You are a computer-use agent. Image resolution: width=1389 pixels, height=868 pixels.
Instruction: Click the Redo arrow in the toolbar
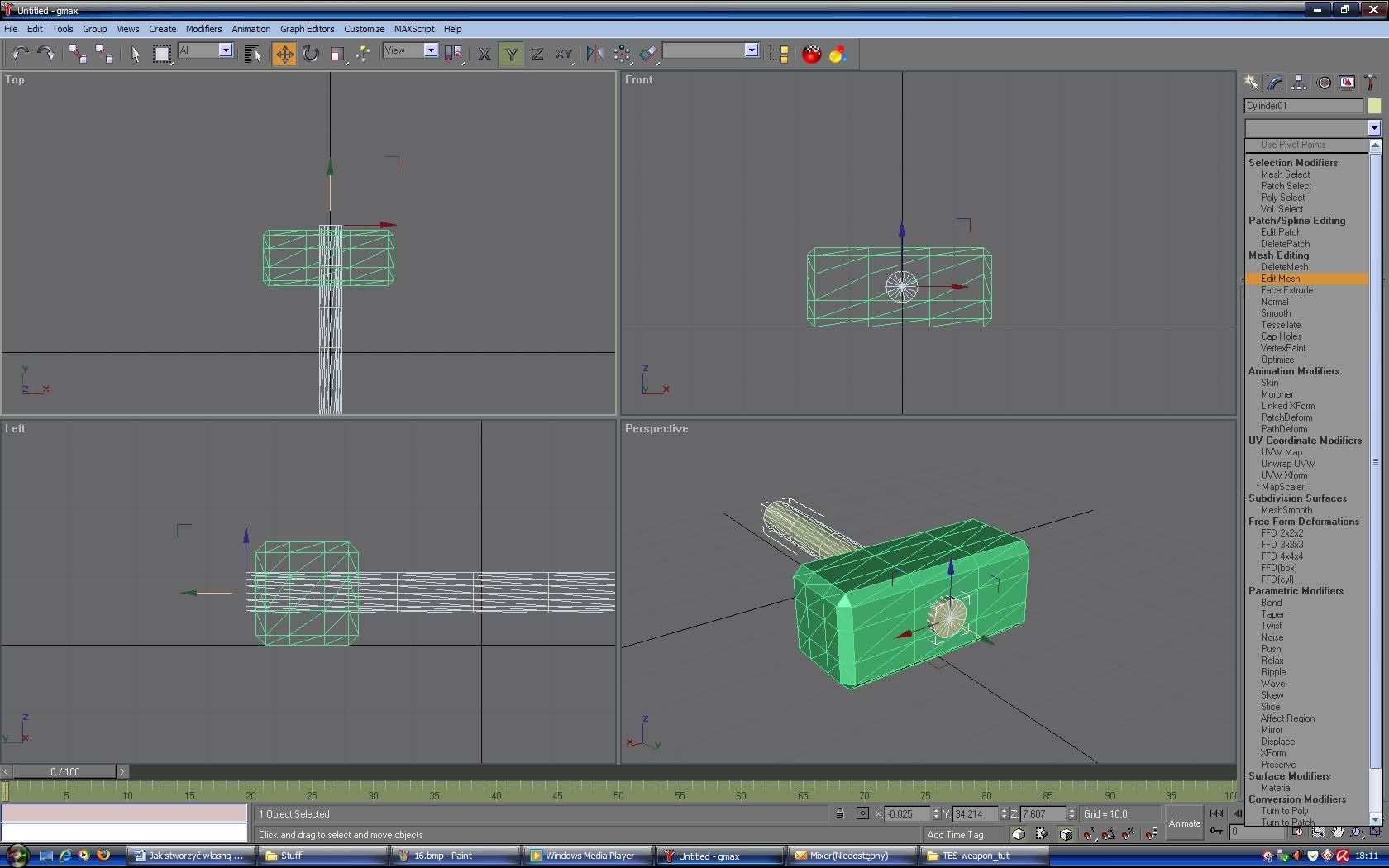pyautogui.click(x=46, y=54)
